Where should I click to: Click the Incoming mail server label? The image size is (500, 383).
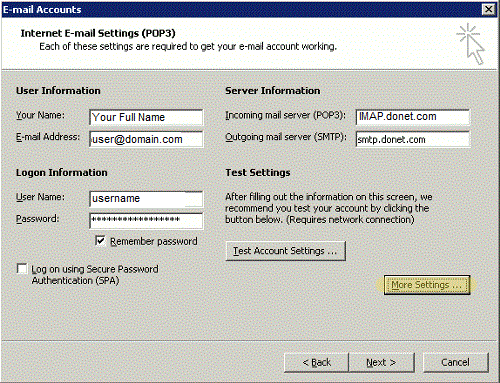pyautogui.click(x=286, y=115)
